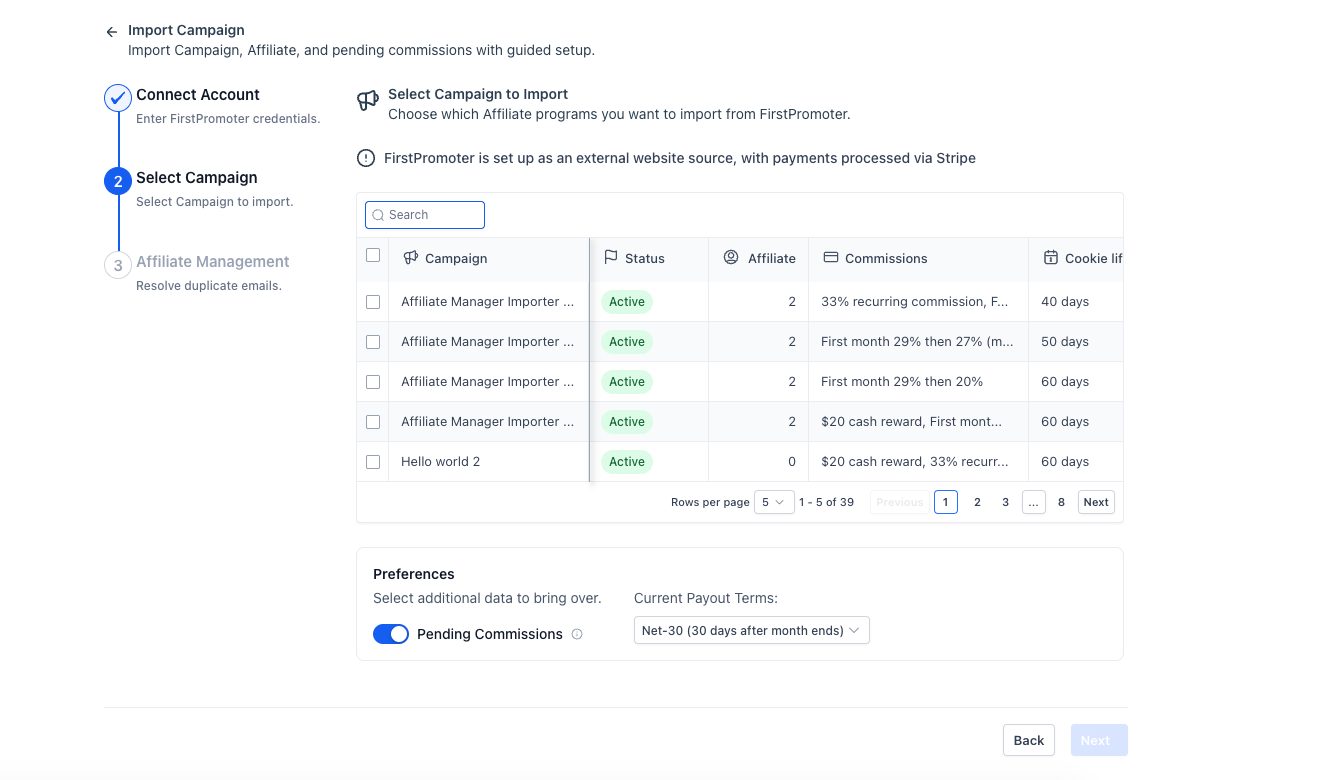The image size is (1326, 780).
Task: Jump to page 8 of campaigns
Action: (1061, 502)
